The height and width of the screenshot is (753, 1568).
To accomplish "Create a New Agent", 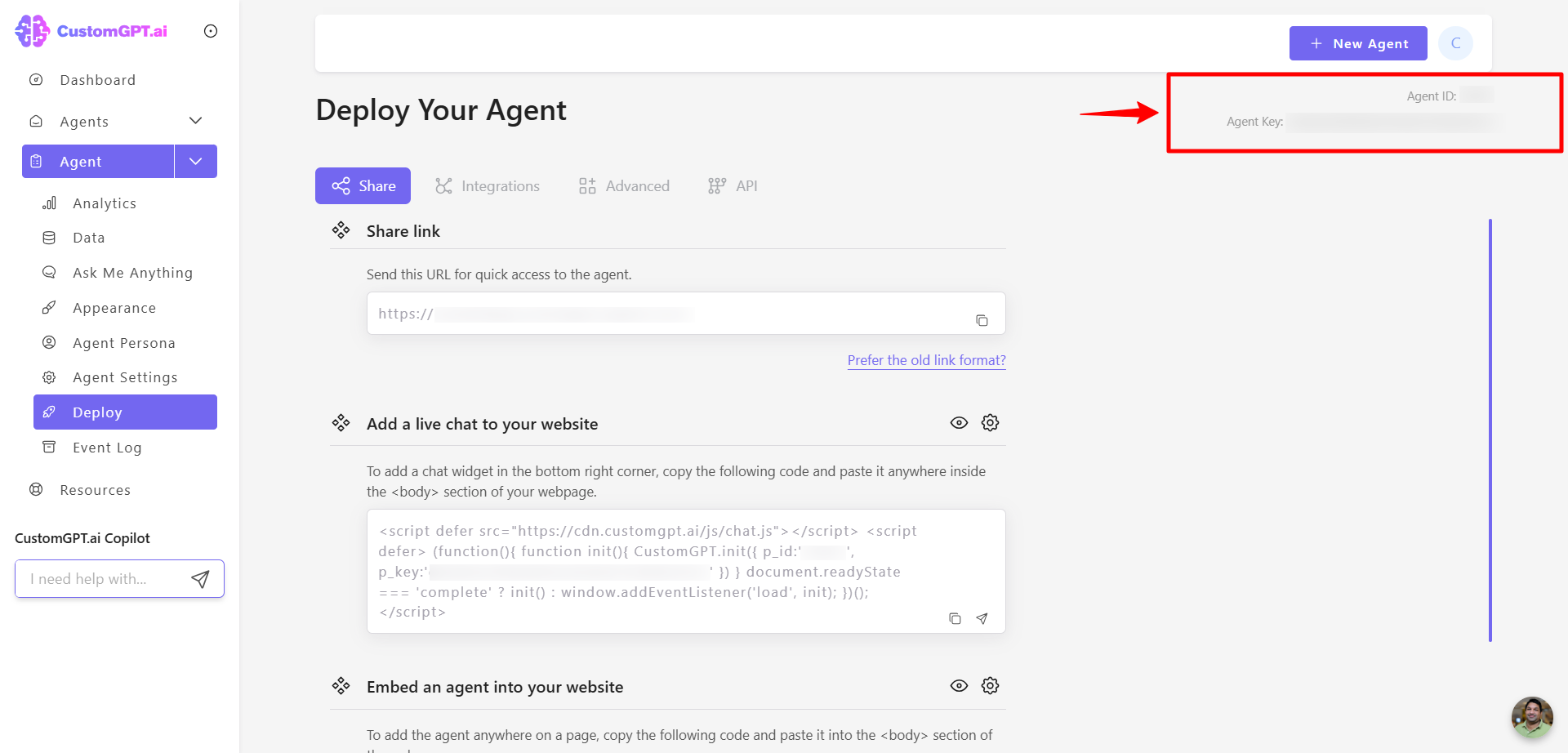I will coord(1358,43).
